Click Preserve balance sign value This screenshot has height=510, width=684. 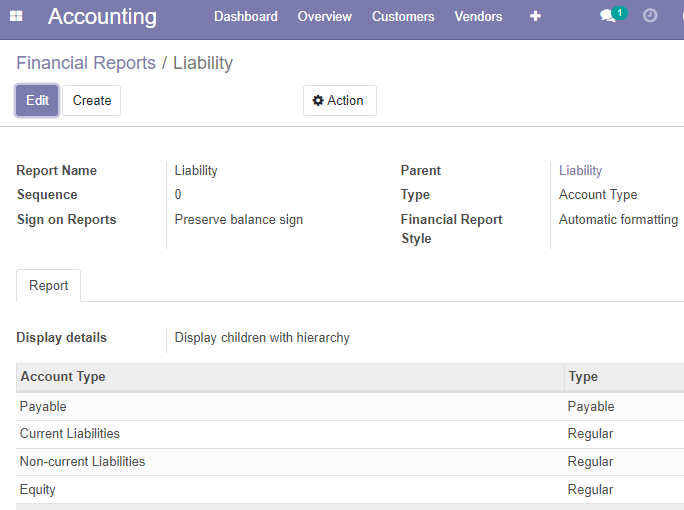point(239,219)
